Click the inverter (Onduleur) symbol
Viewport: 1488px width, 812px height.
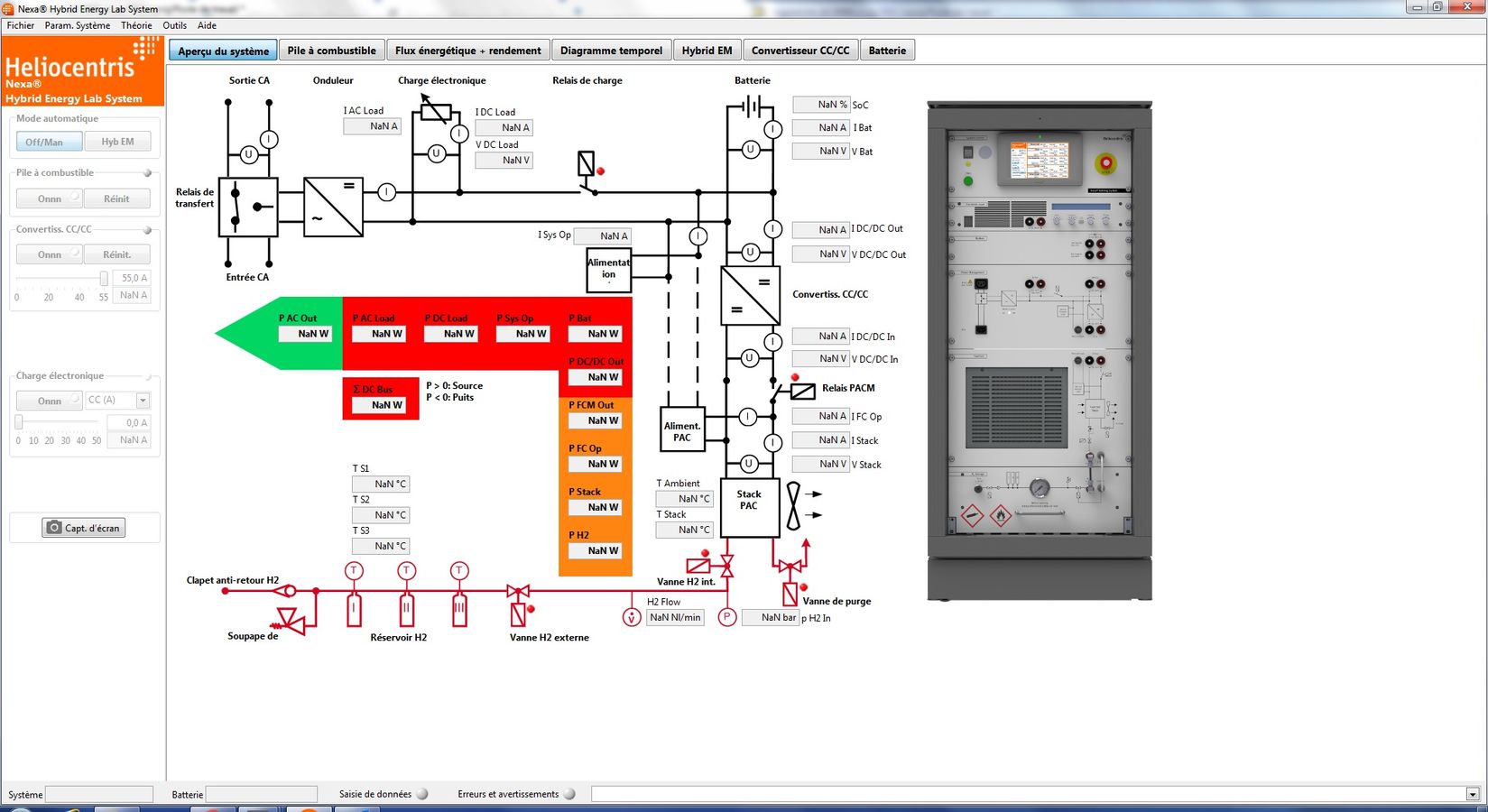click(x=333, y=207)
